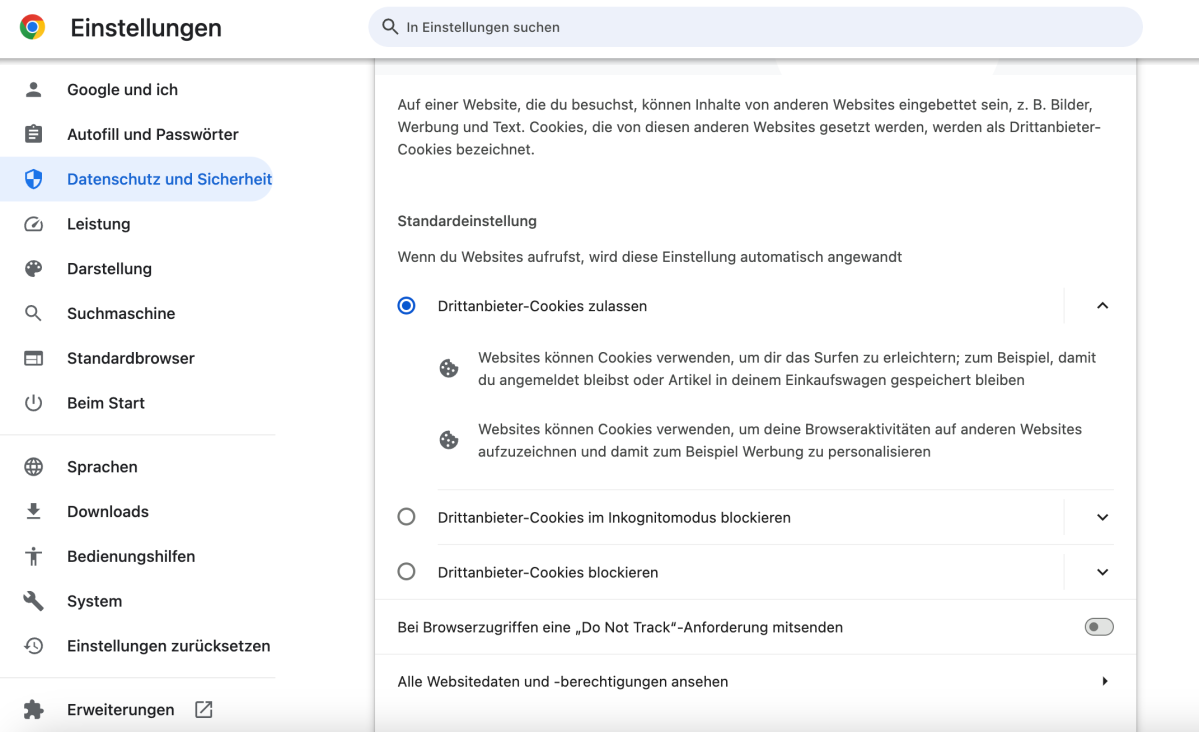Select Drittanbieter-Cookies zulassen radio button
The width and height of the screenshot is (1199, 732).
(406, 306)
